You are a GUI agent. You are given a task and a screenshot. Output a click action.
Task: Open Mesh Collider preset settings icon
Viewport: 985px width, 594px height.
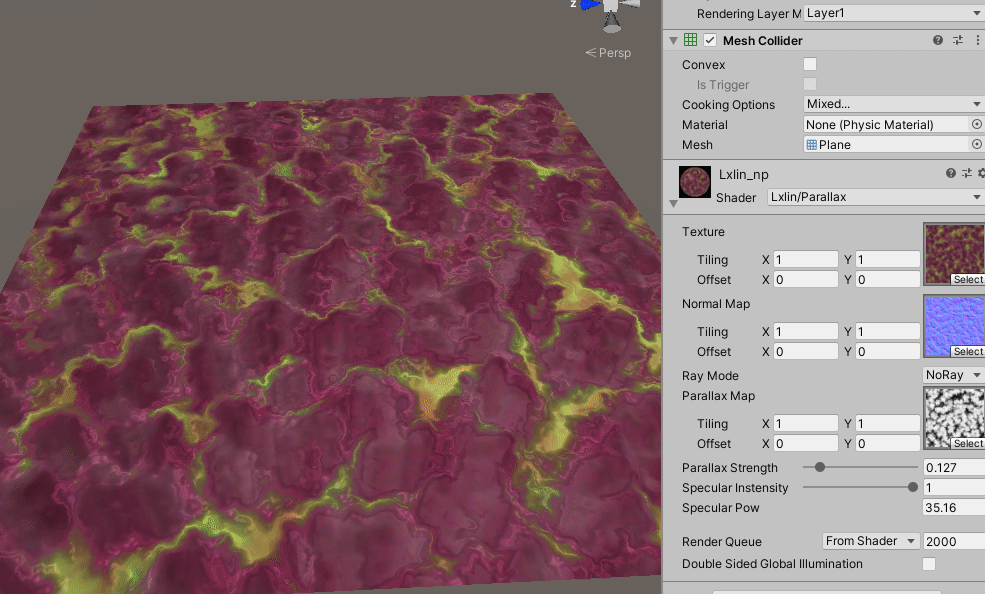coord(958,41)
